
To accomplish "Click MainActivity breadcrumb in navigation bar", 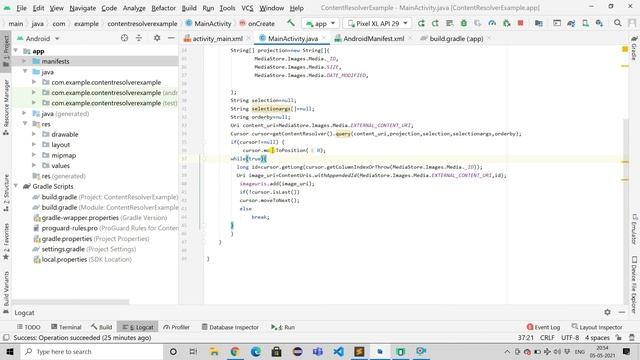I will [x=208, y=24].
